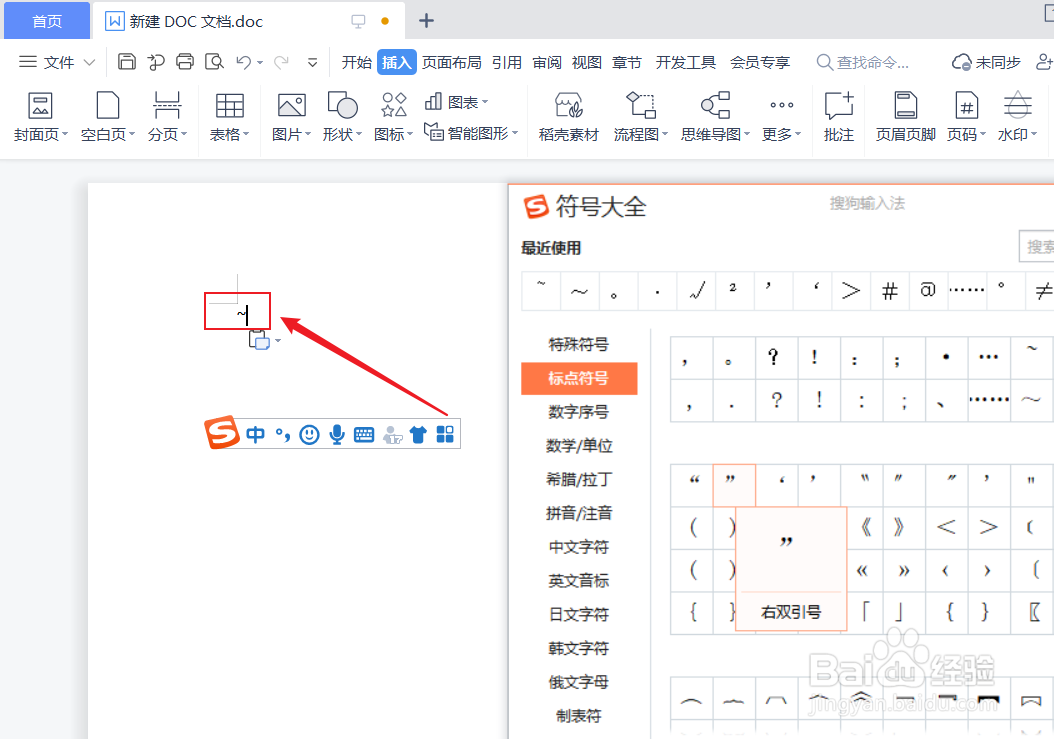This screenshot has width=1054, height=739.
Task: Open the soft keyboard from Sogou toolbar
Action: click(363, 433)
